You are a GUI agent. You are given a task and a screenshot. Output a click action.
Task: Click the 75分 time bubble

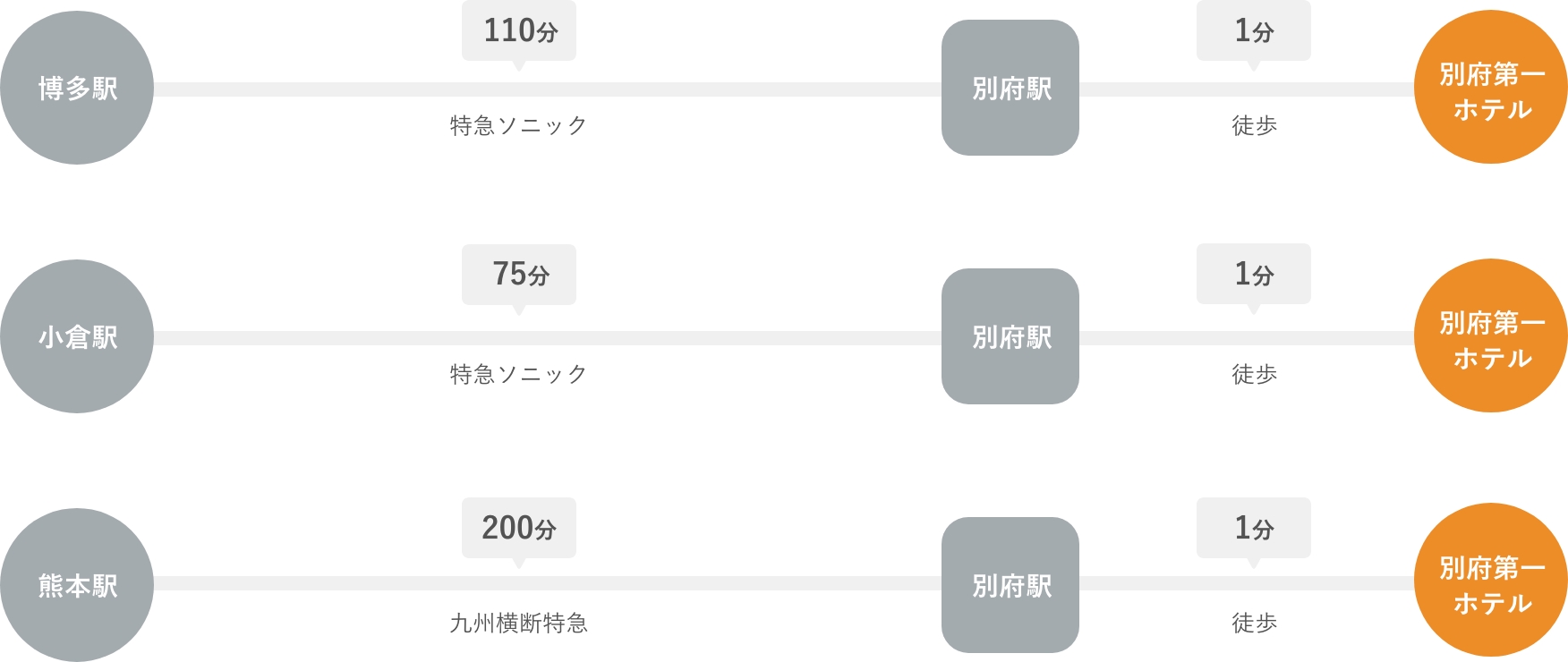[519, 275]
